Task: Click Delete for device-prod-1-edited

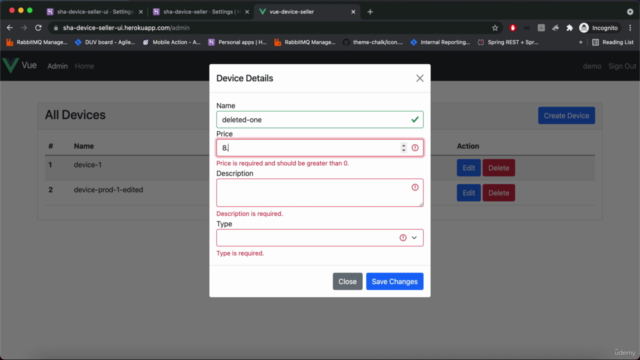Action: [499, 193]
